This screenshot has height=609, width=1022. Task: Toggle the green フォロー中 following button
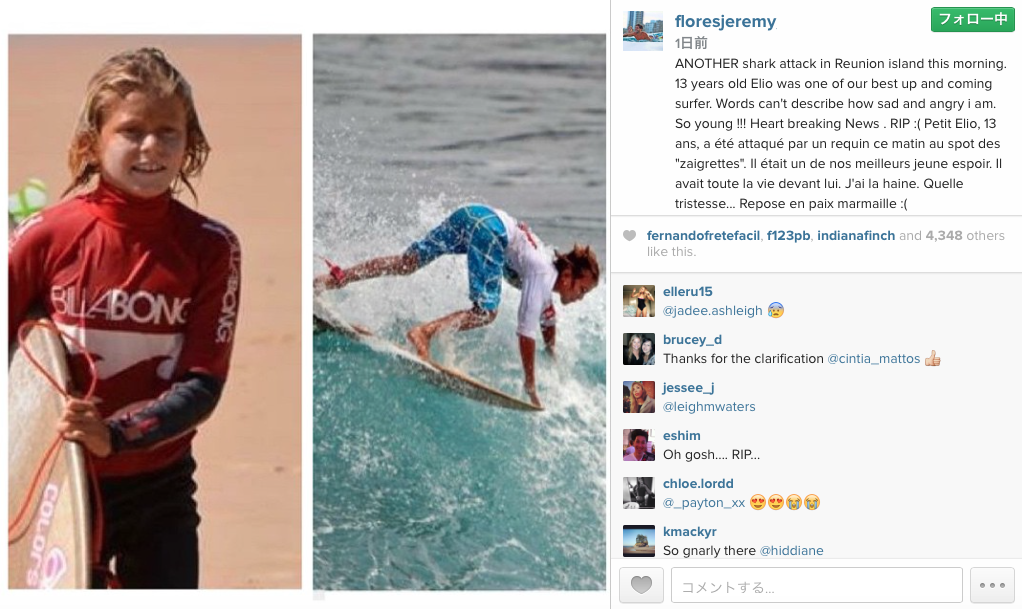click(x=972, y=20)
